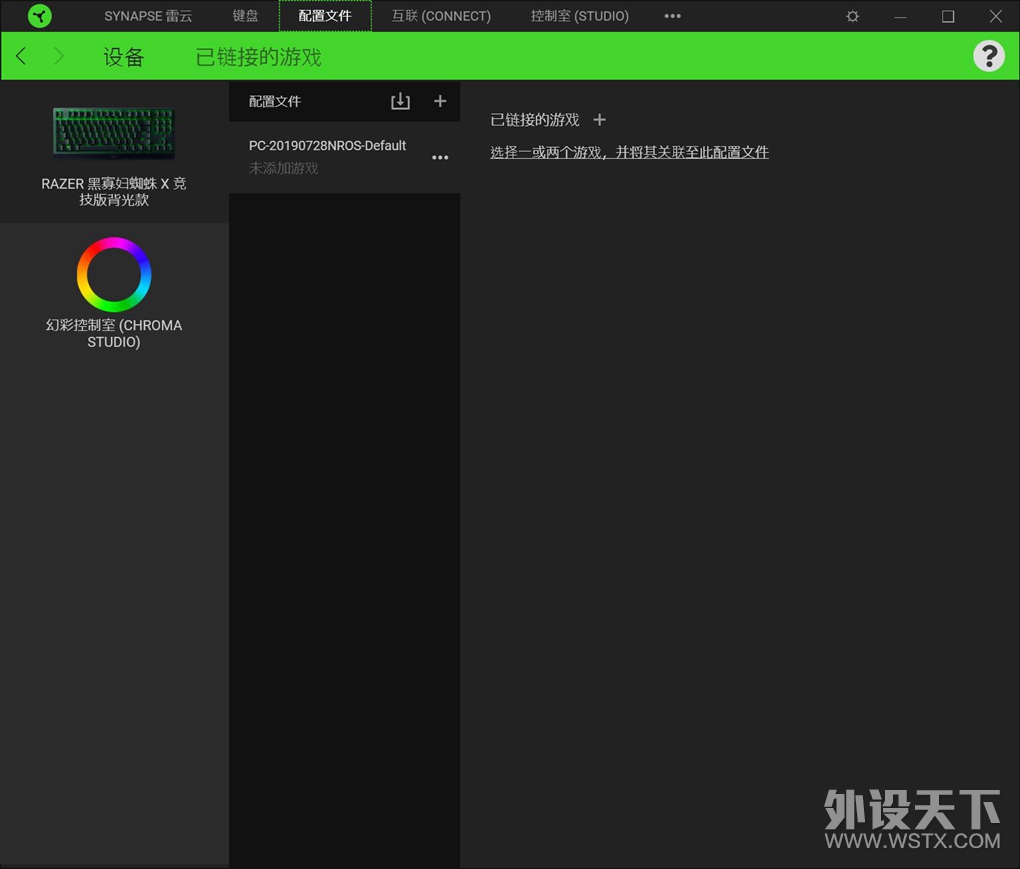Go forward with the right arrow
This screenshot has height=869, width=1020.
(59, 56)
